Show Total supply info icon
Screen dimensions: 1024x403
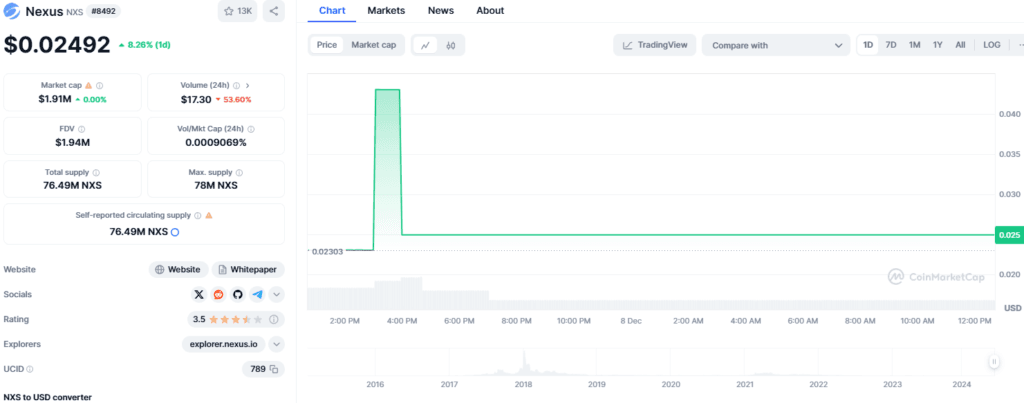(96, 173)
